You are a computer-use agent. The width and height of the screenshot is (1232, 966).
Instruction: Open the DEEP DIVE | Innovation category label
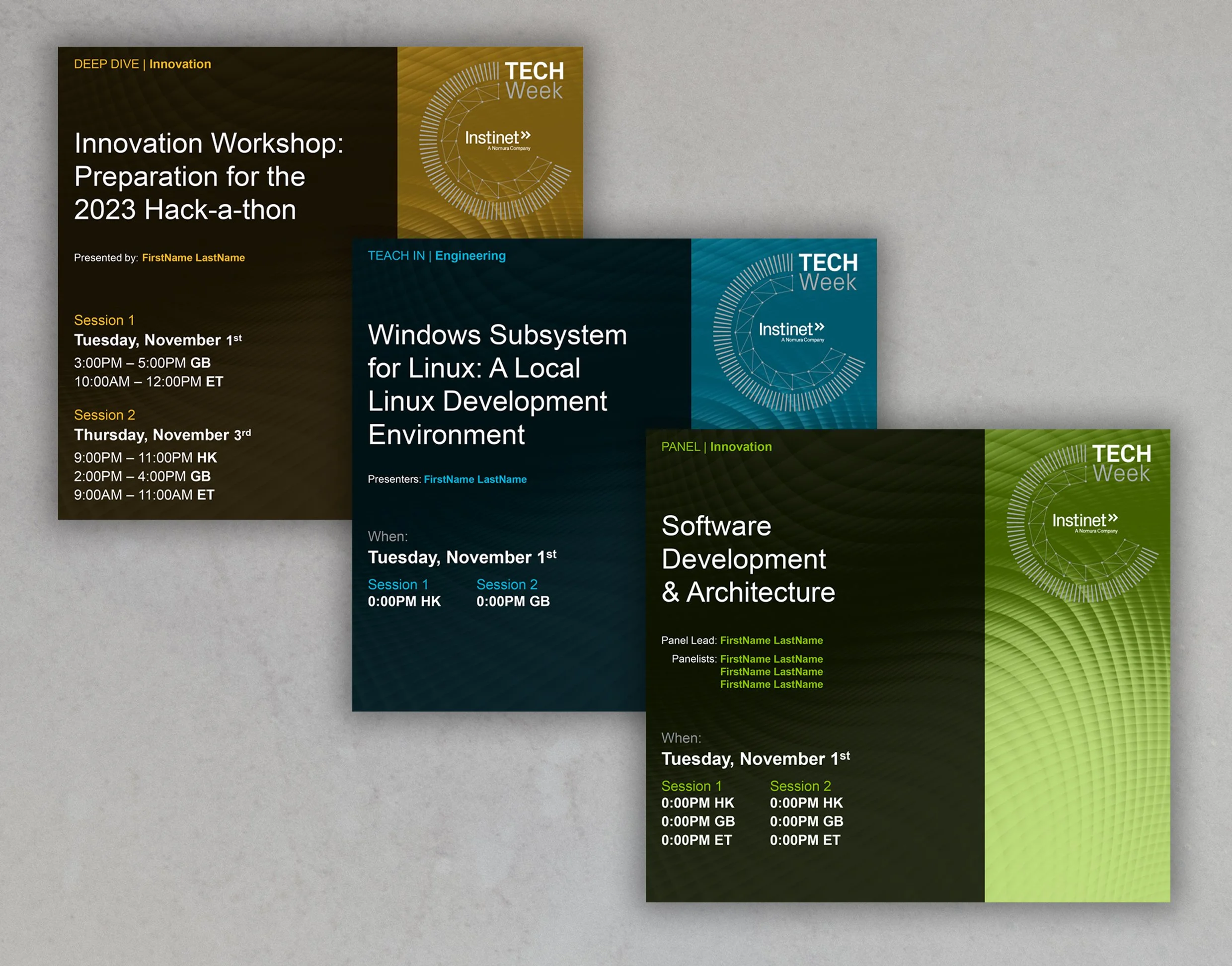coord(142,65)
